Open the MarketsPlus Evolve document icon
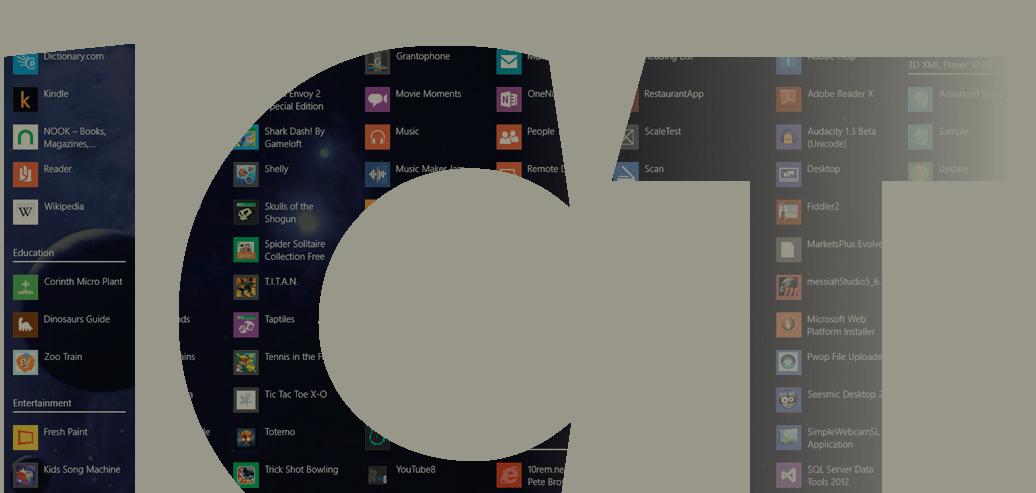This screenshot has height=493, width=1036. [788, 250]
